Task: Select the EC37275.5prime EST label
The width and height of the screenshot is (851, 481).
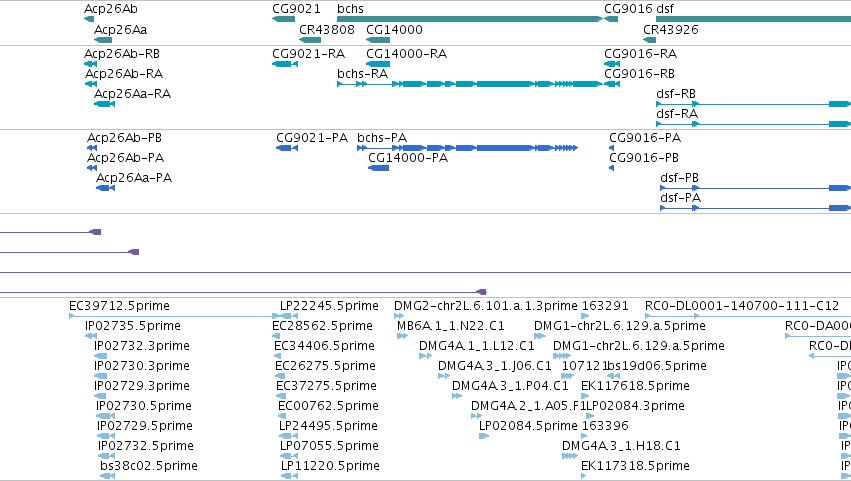Action: point(326,386)
